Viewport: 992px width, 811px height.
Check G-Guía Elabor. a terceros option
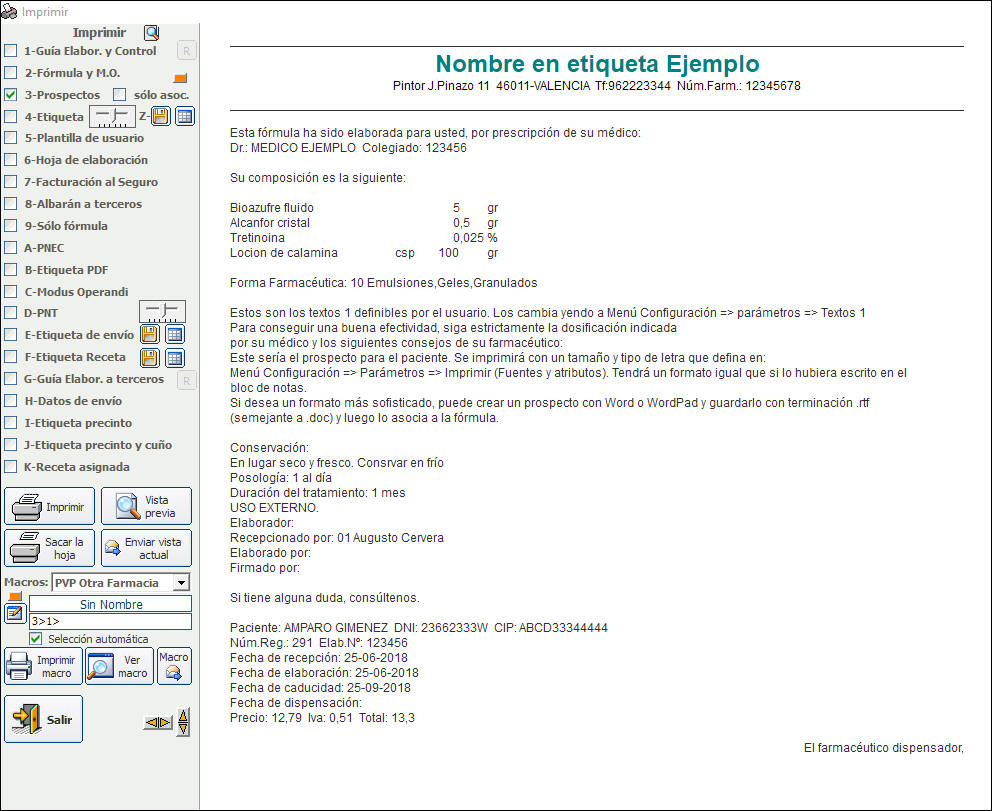[11, 379]
